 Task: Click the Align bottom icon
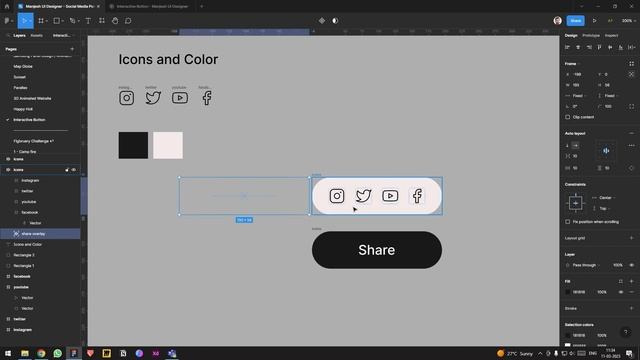point(620,47)
